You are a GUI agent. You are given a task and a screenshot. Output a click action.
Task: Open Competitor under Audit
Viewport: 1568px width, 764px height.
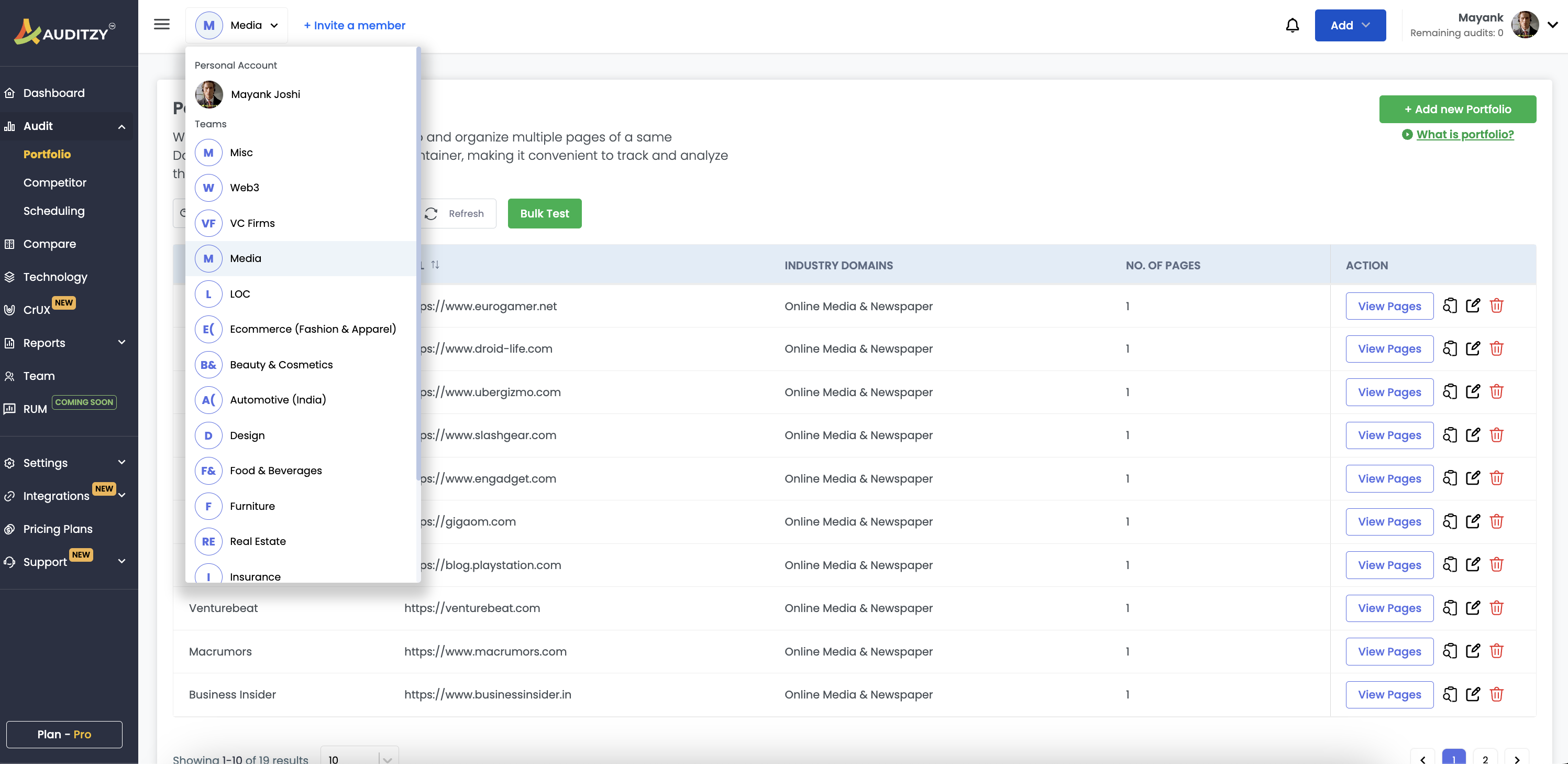coord(55,182)
